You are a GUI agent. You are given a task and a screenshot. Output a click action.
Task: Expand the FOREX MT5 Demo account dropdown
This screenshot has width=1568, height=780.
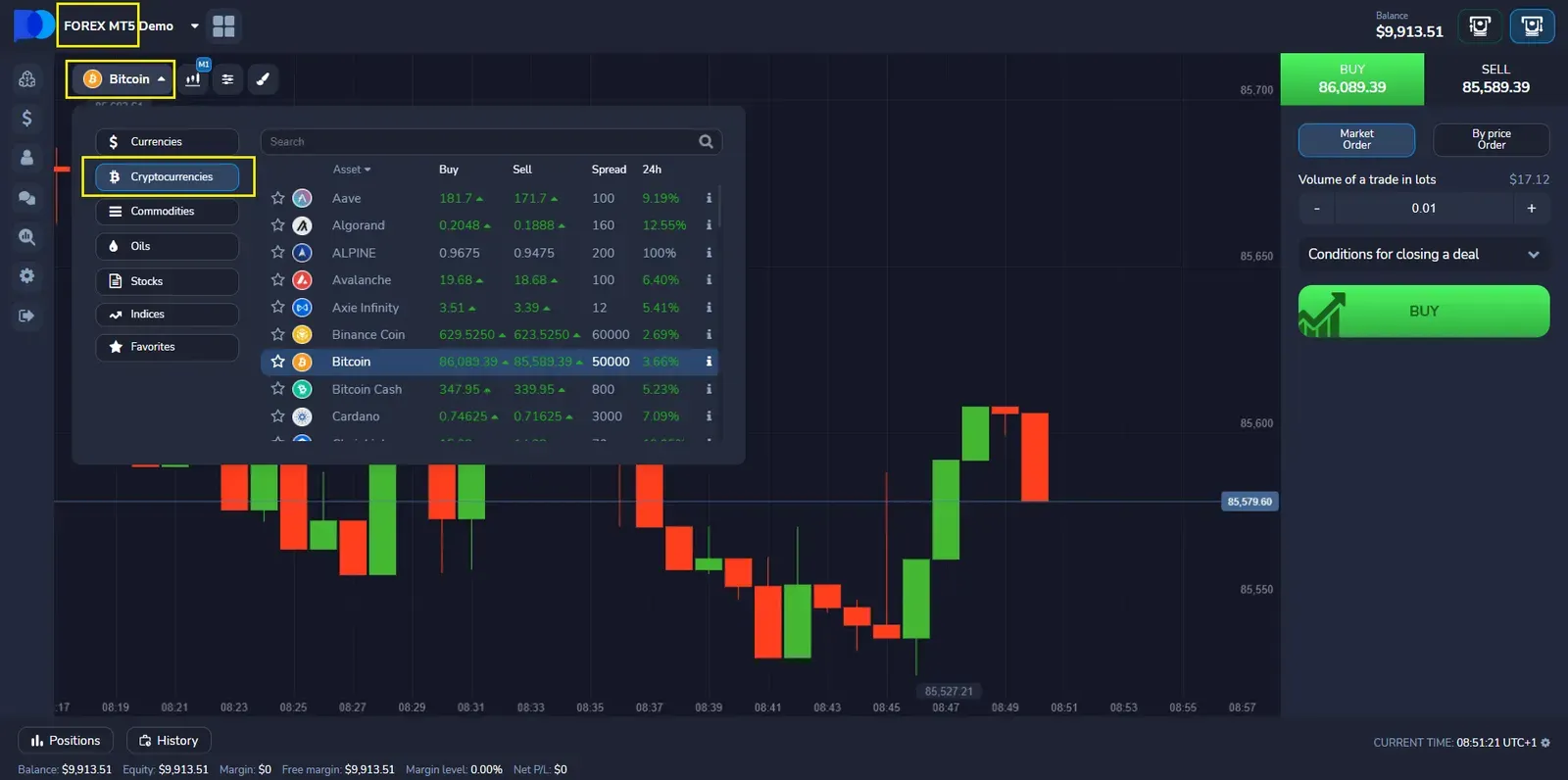(194, 26)
